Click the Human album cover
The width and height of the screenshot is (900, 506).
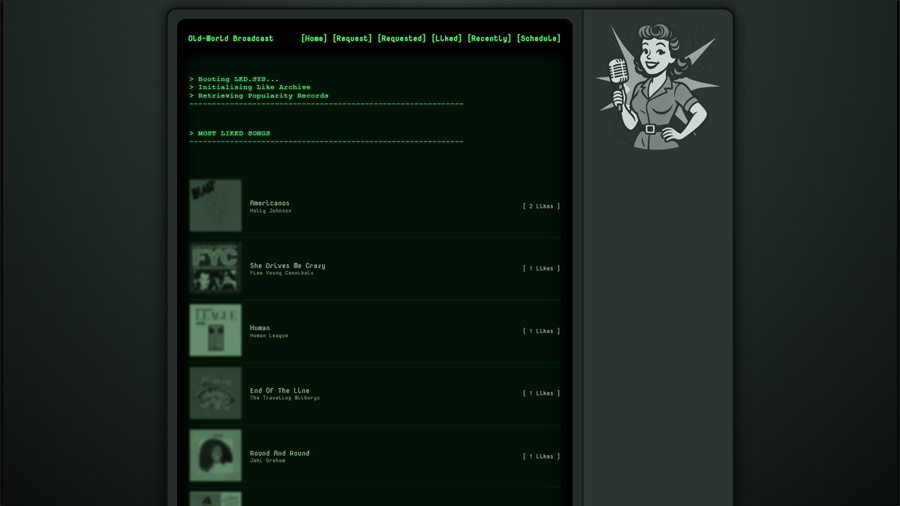215,330
